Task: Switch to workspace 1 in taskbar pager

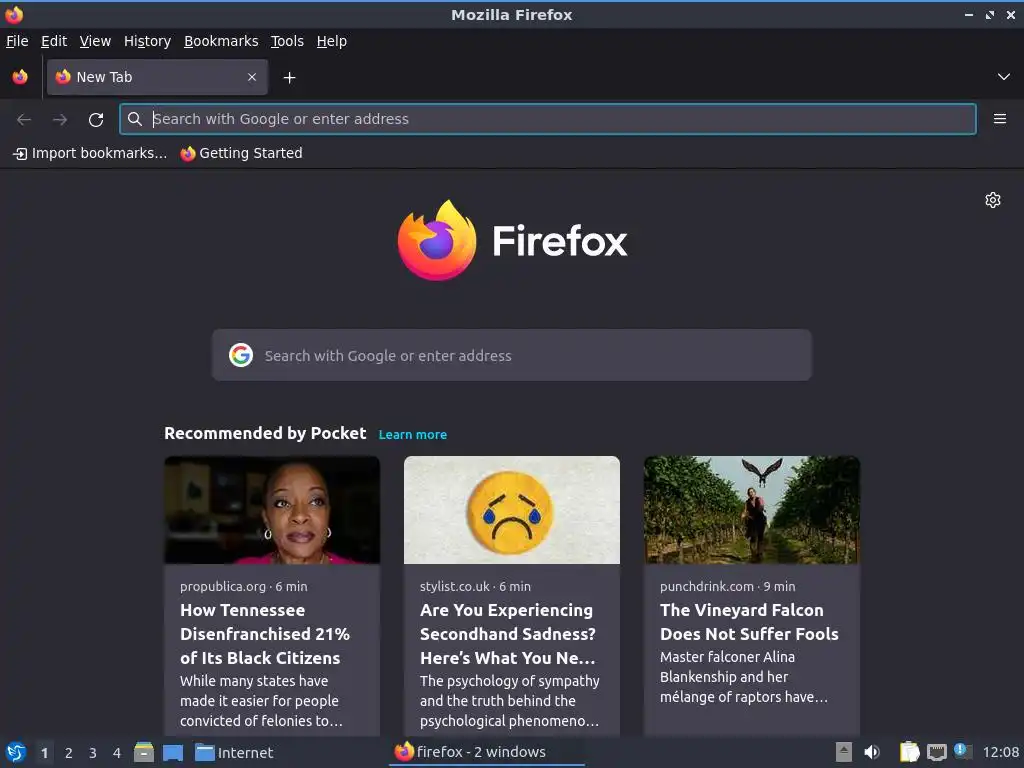Action: point(44,753)
